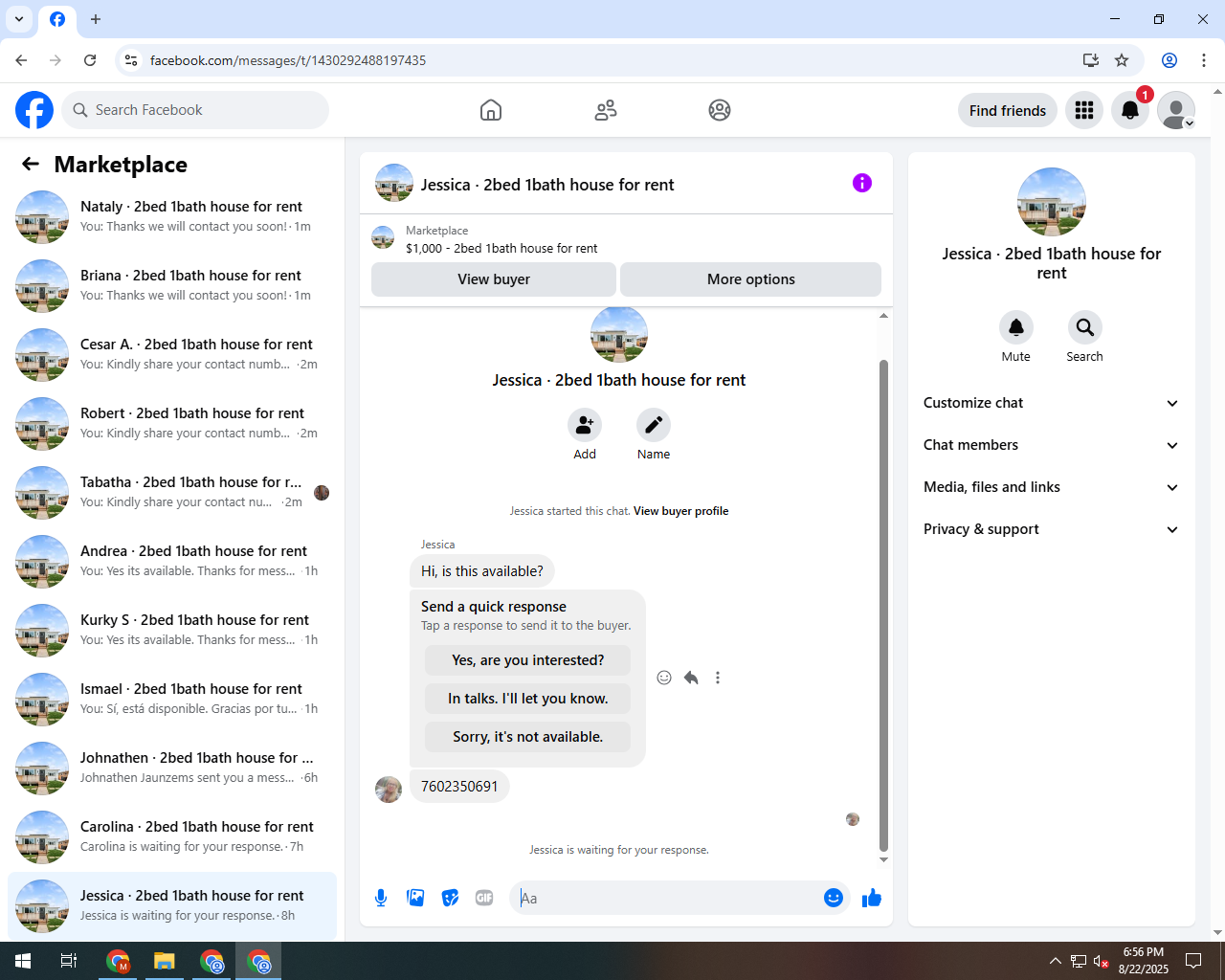Click the message composer text field
Screen dimensions: 1225x980
[x=668, y=898]
